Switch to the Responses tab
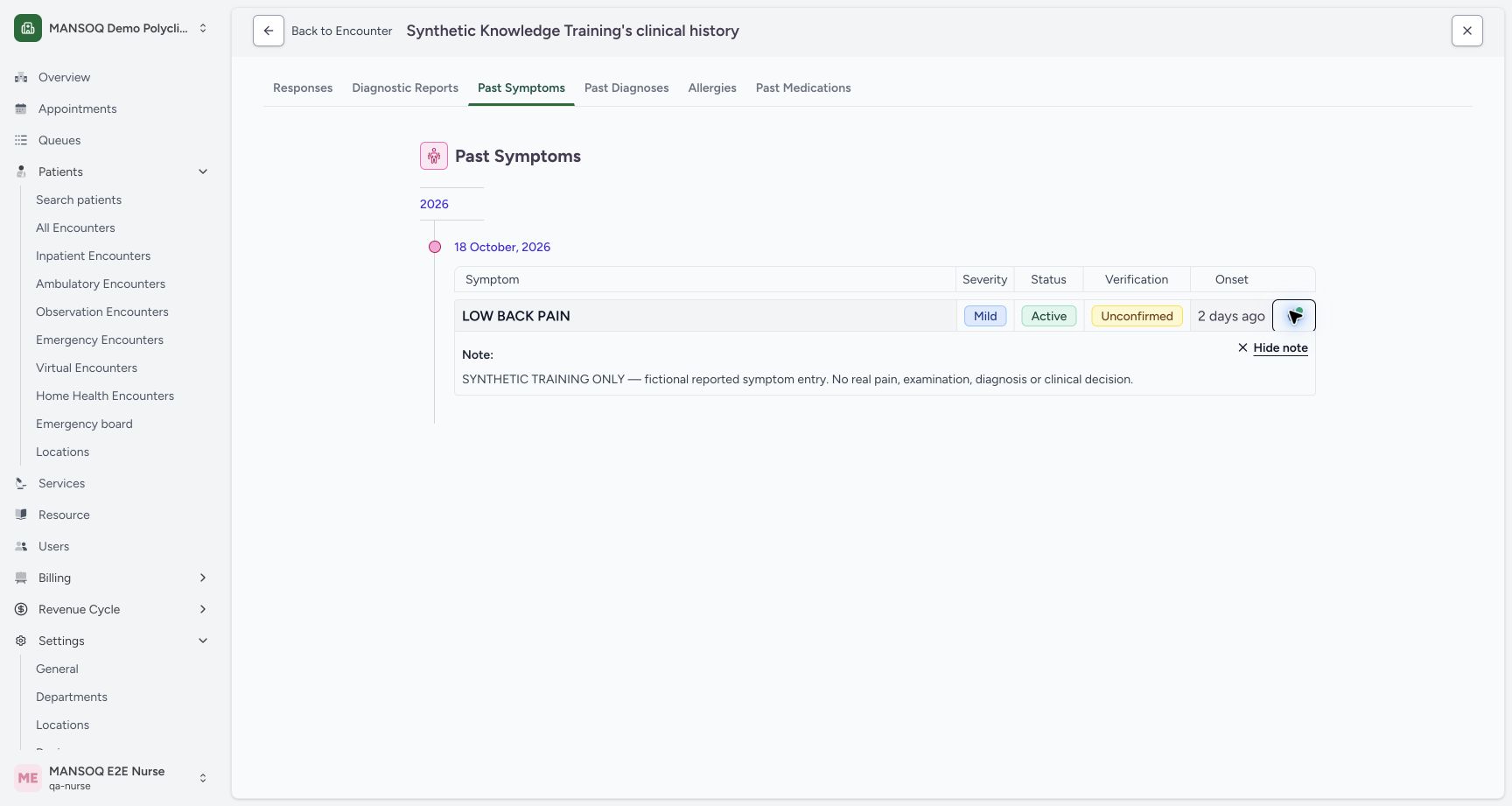This screenshot has width=1512, height=806. point(303,88)
